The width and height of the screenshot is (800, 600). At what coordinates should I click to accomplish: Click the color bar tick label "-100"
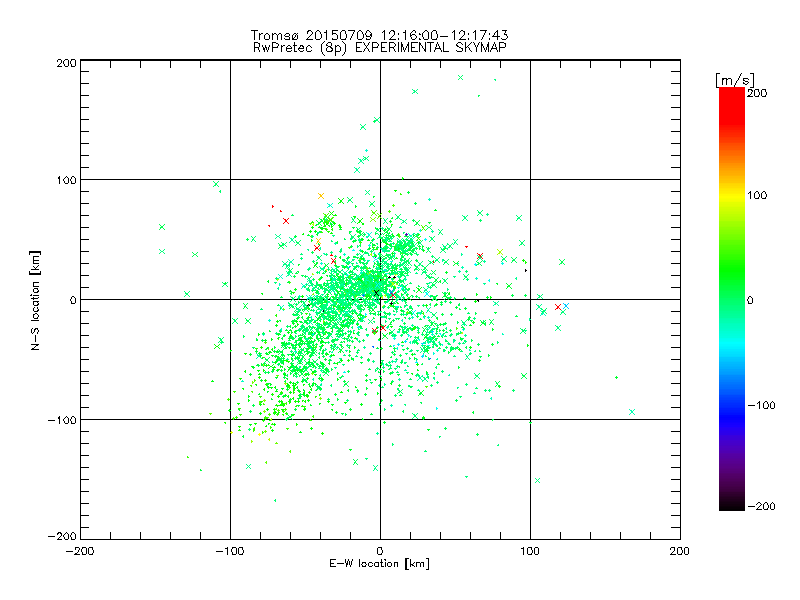click(x=761, y=405)
